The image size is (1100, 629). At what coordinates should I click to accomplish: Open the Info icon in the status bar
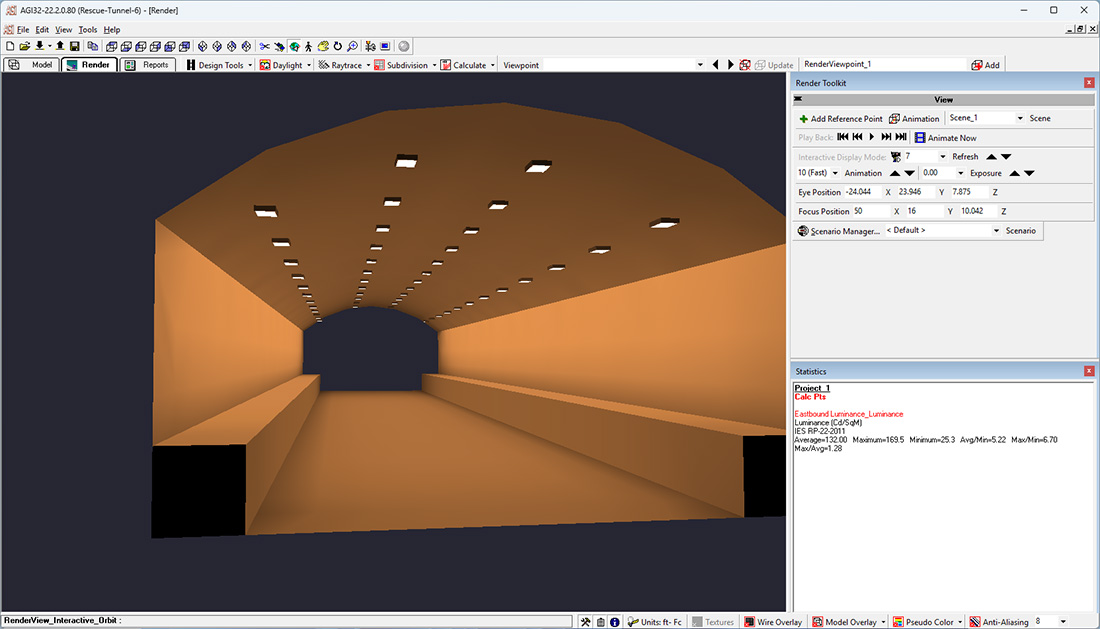coord(615,622)
